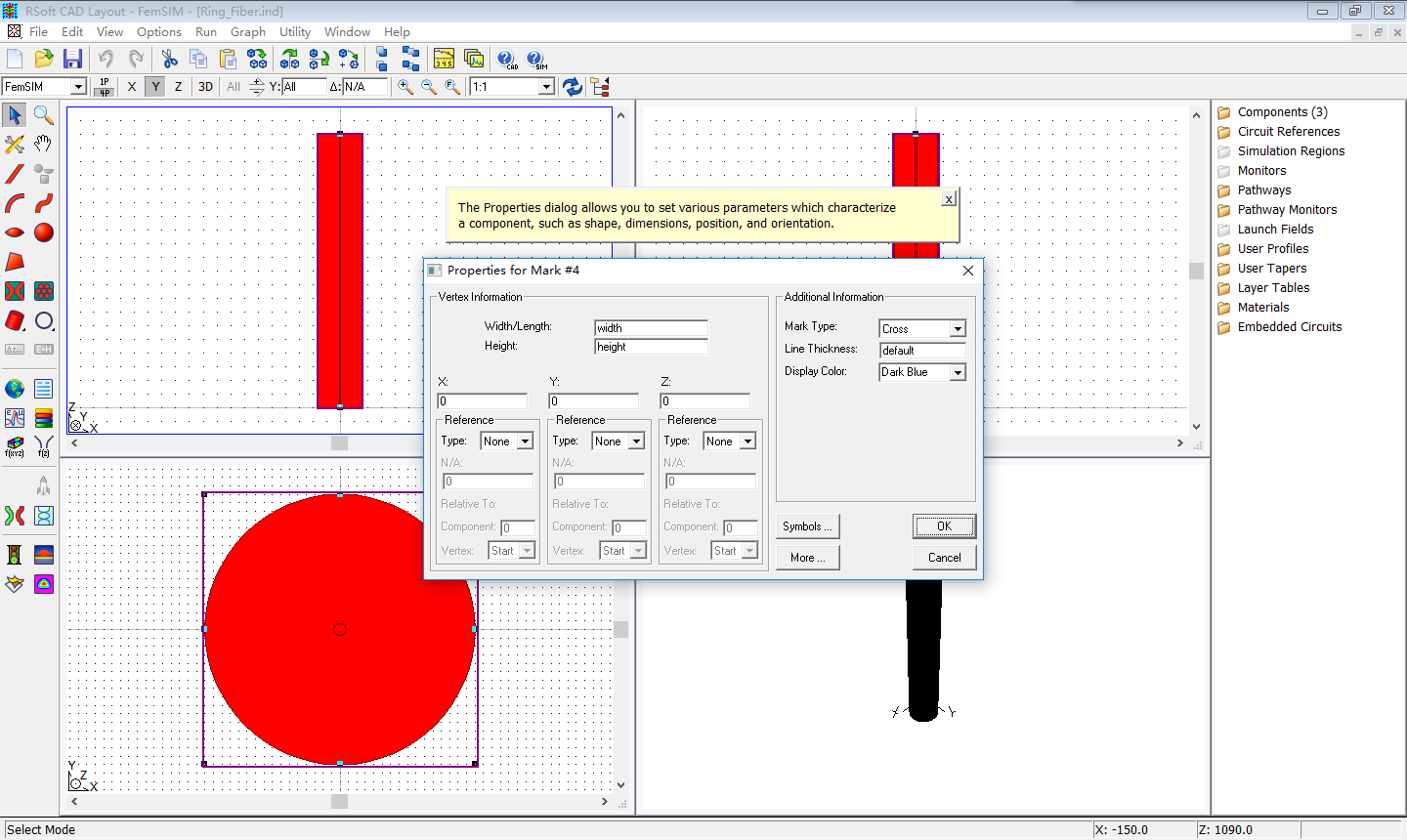This screenshot has width=1407, height=840.
Task: Select the polygon shape tool
Action: pyautogui.click(x=15, y=262)
